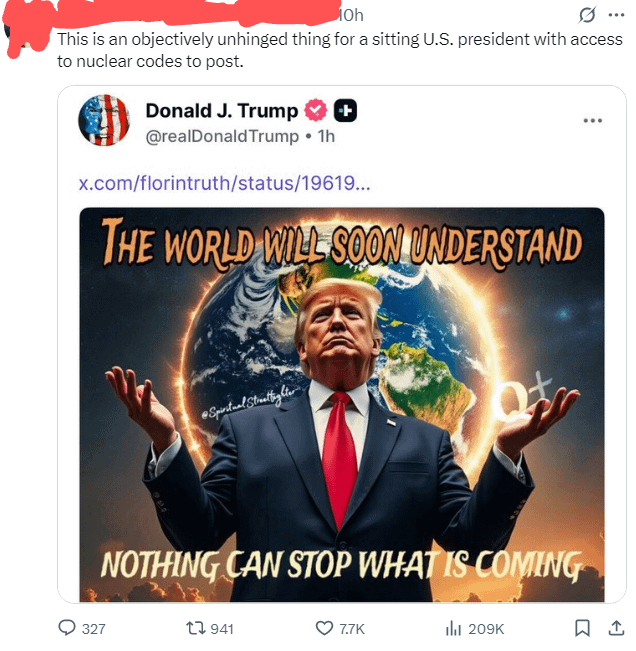Click the 1h timestamp on quoted post
The width and height of the screenshot is (636, 651).
[326, 136]
